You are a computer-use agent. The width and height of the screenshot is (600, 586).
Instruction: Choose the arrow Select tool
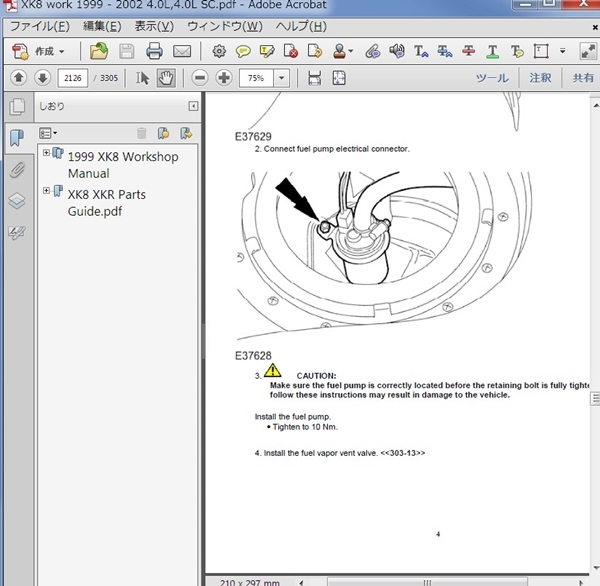click(x=143, y=78)
